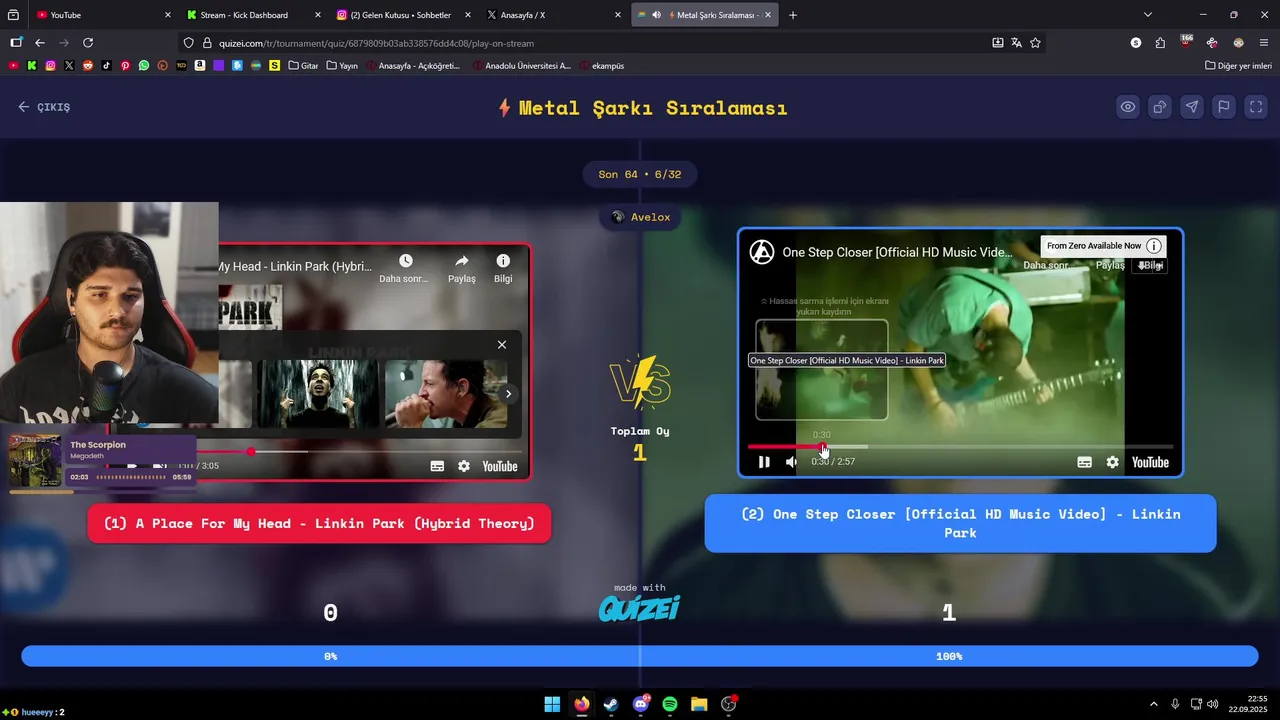
Task: Open the Firefox hamburger menu
Action: click(1264, 43)
